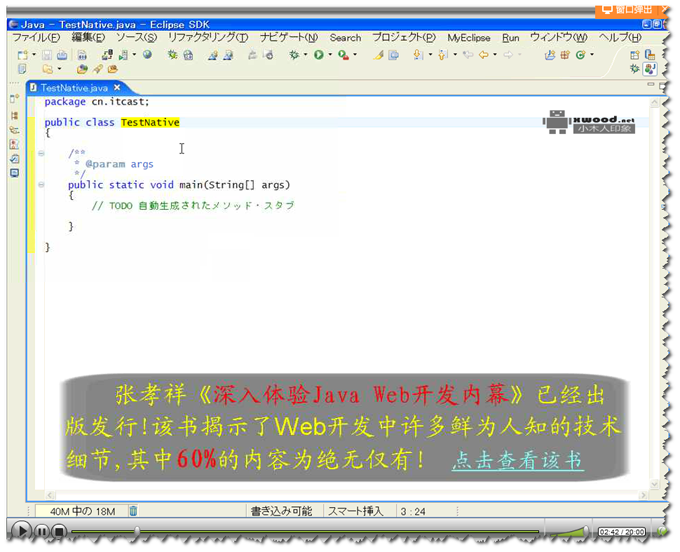Image resolution: width=680 pixels, height=552 pixels.
Task: Click the volume slider handle
Action: click(586, 530)
